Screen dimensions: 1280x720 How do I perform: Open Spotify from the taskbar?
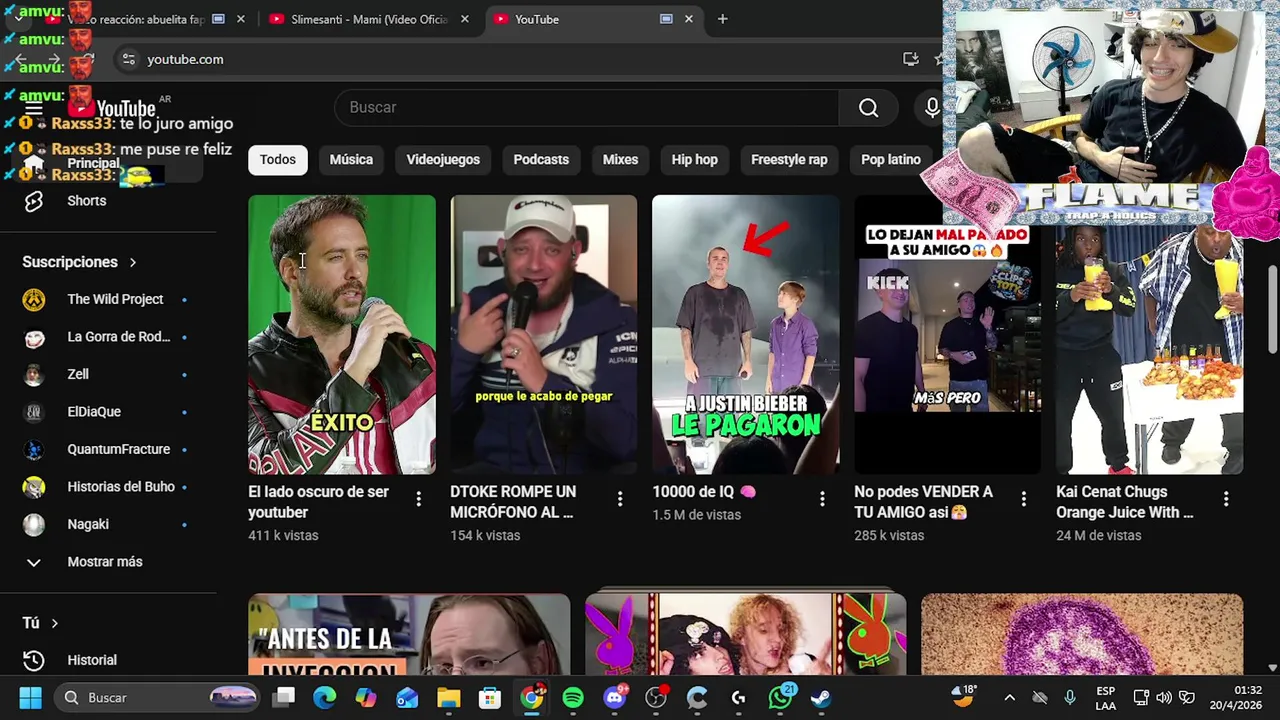click(x=573, y=698)
